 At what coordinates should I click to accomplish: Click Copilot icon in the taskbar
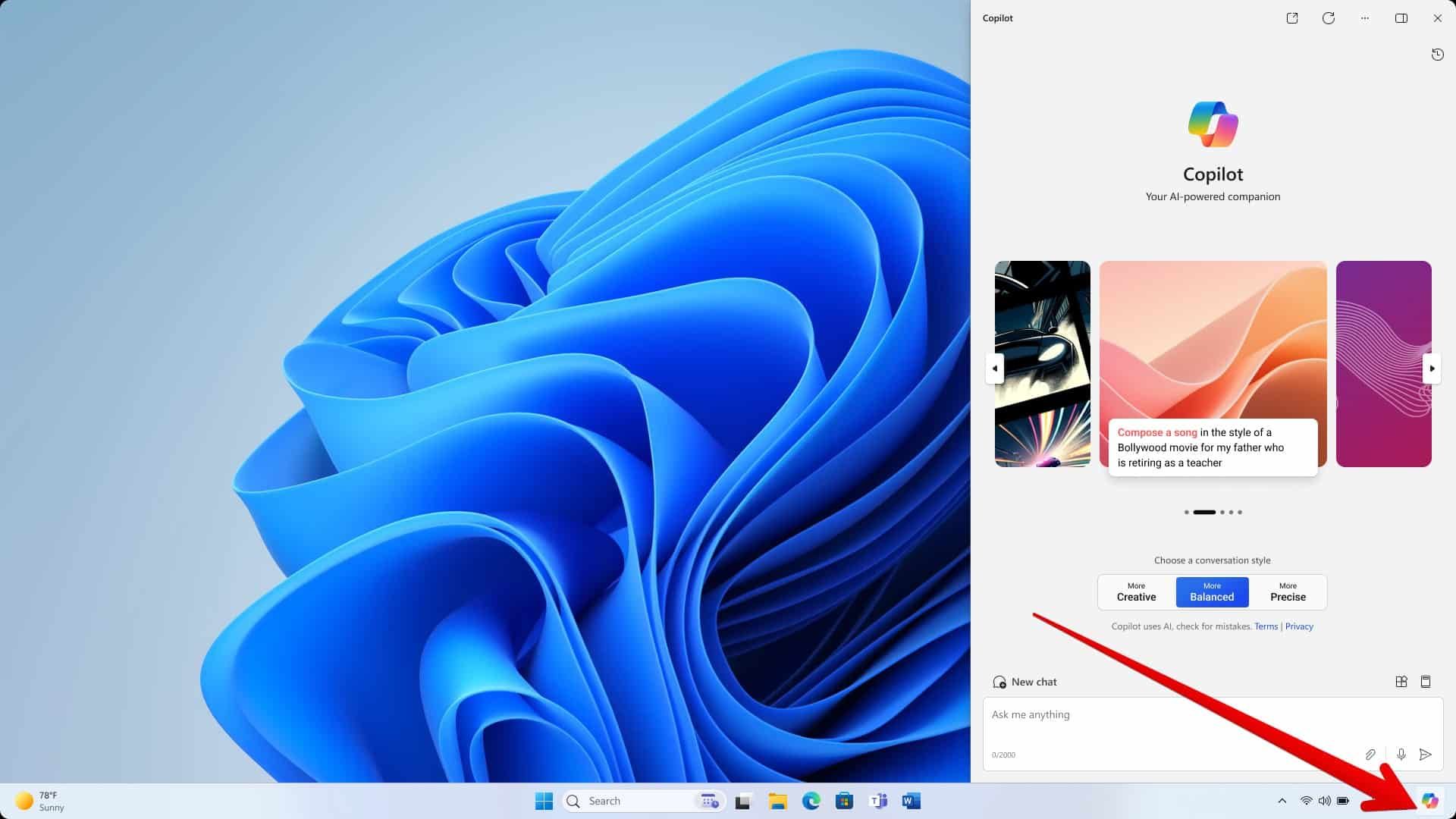(x=1429, y=801)
